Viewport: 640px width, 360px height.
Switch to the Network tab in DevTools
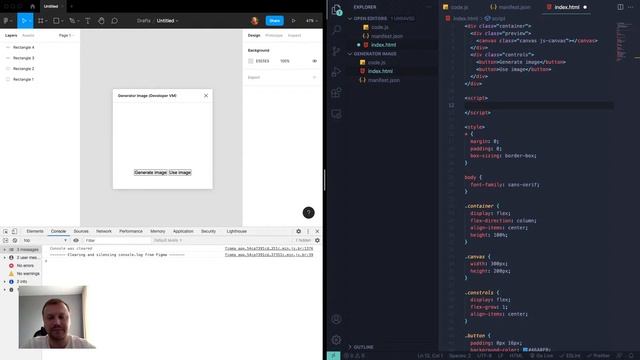coord(104,231)
